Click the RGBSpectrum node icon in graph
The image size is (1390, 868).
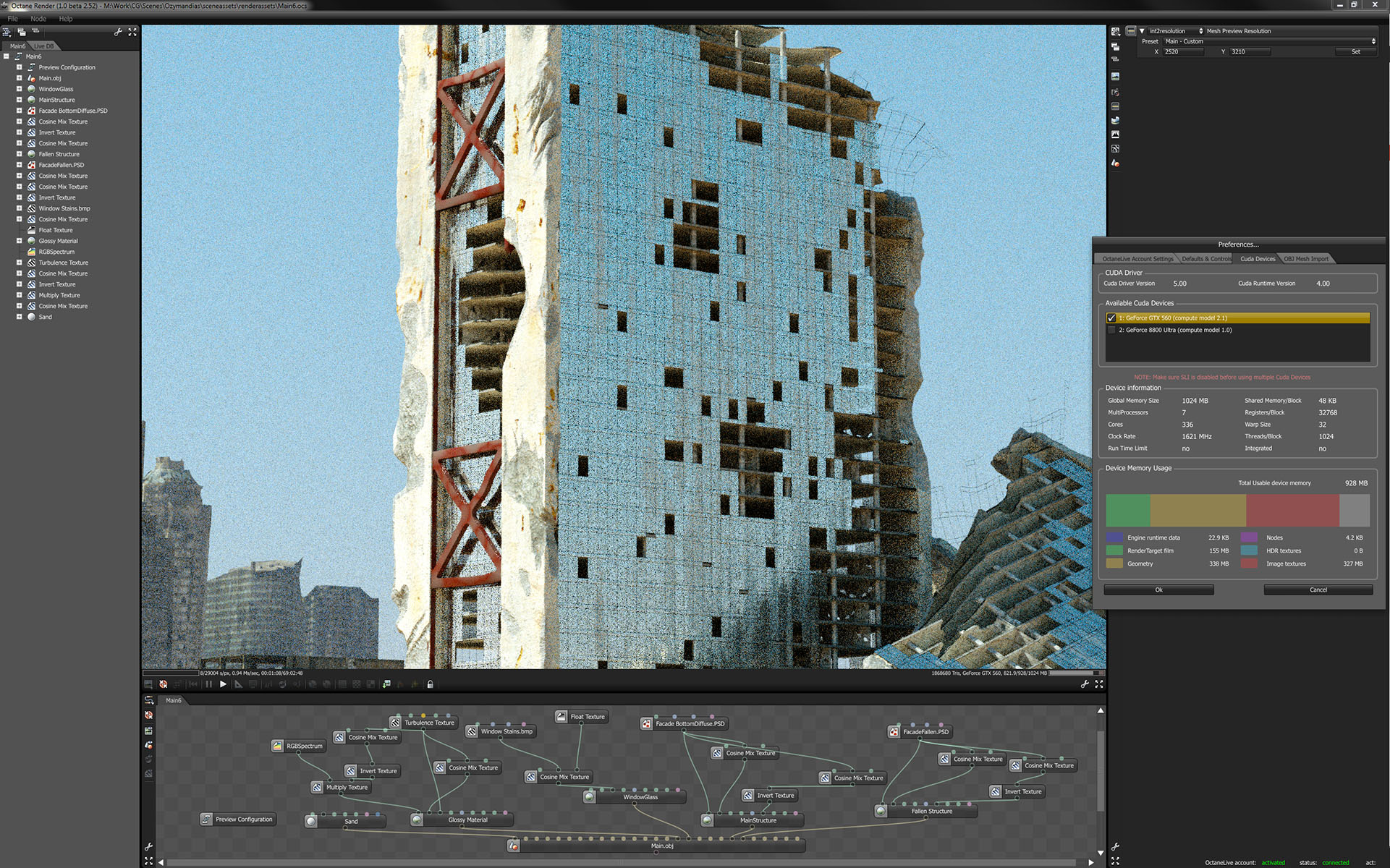click(x=277, y=746)
